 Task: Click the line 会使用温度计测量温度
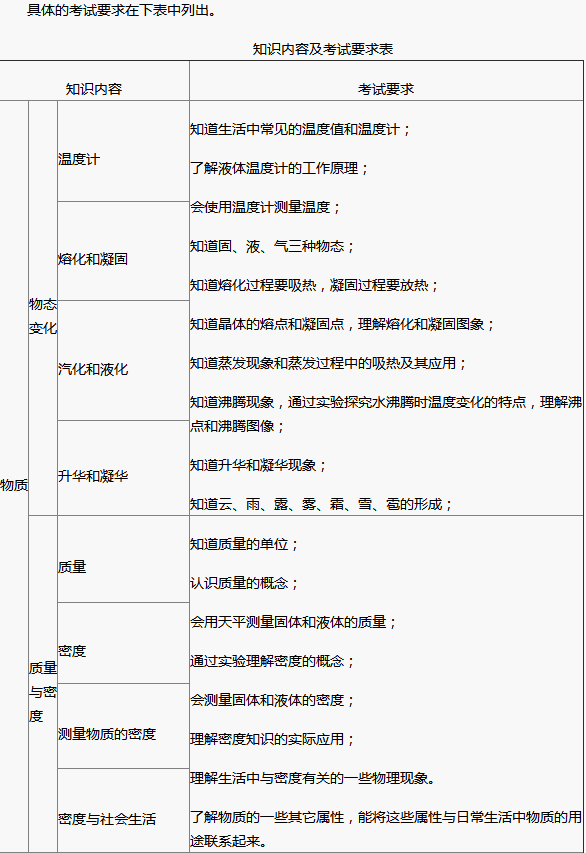265,207
